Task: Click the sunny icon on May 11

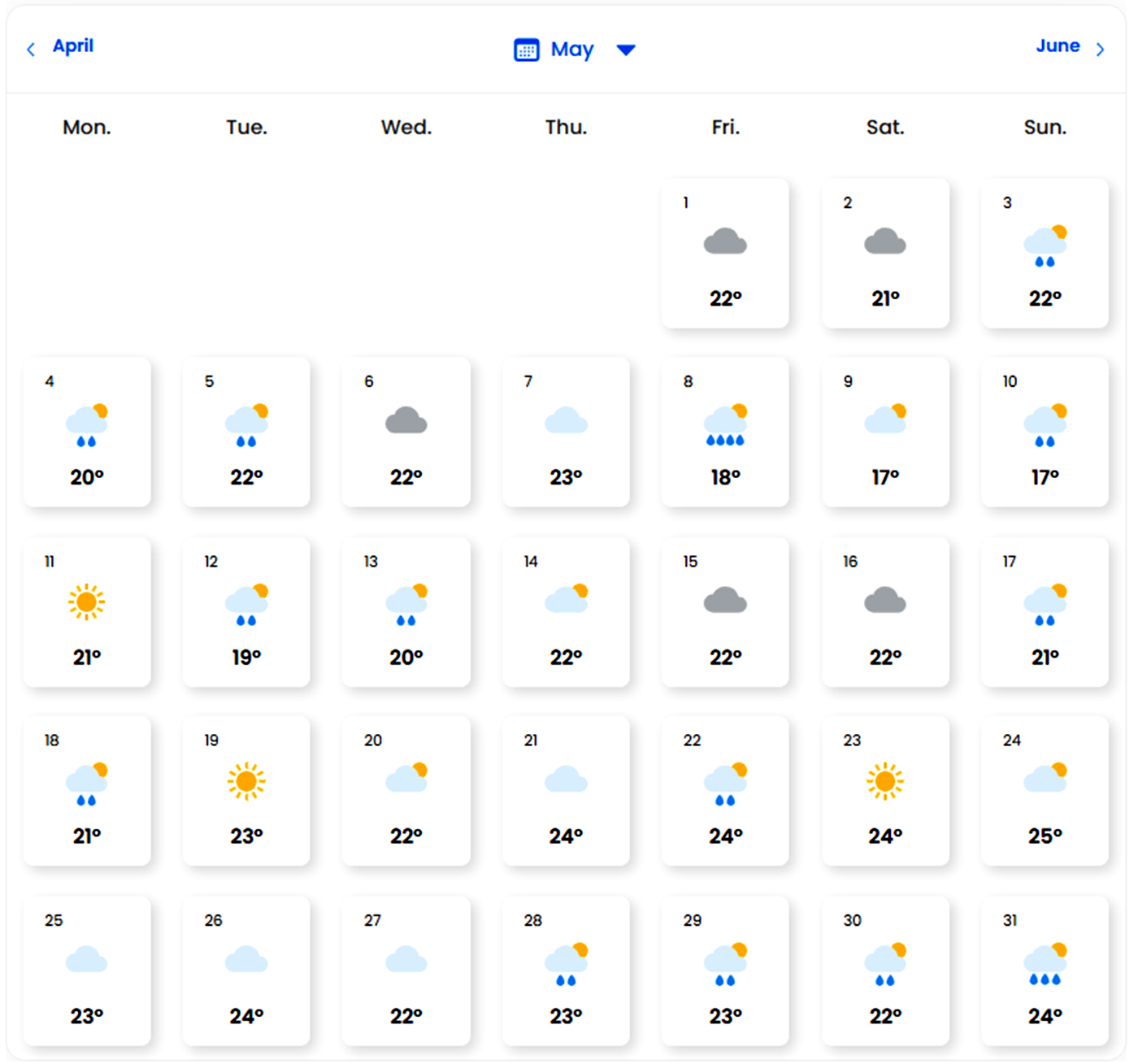Action: tap(86, 602)
